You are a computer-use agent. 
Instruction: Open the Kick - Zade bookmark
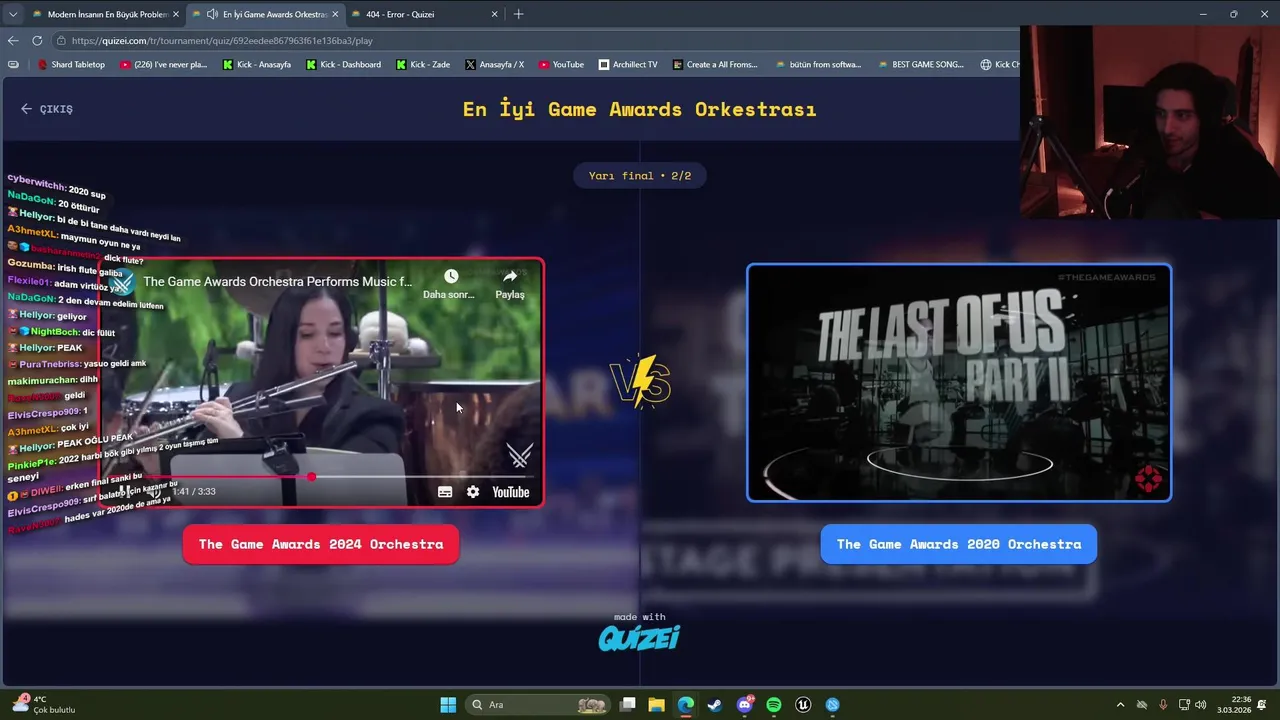(423, 64)
